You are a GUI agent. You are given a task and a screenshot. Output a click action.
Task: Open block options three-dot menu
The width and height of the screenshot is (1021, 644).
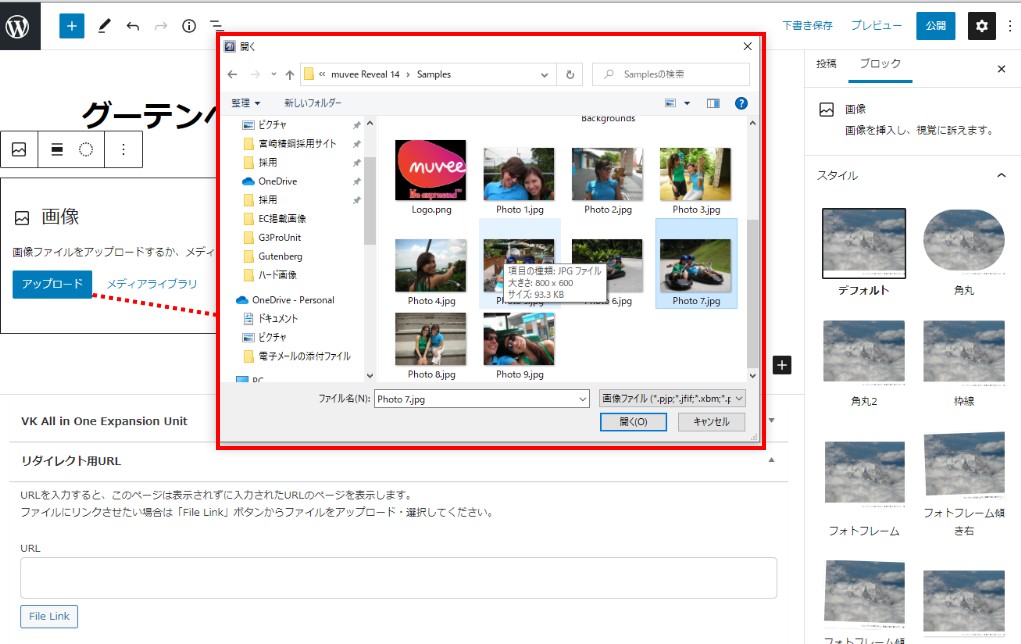click(124, 150)
